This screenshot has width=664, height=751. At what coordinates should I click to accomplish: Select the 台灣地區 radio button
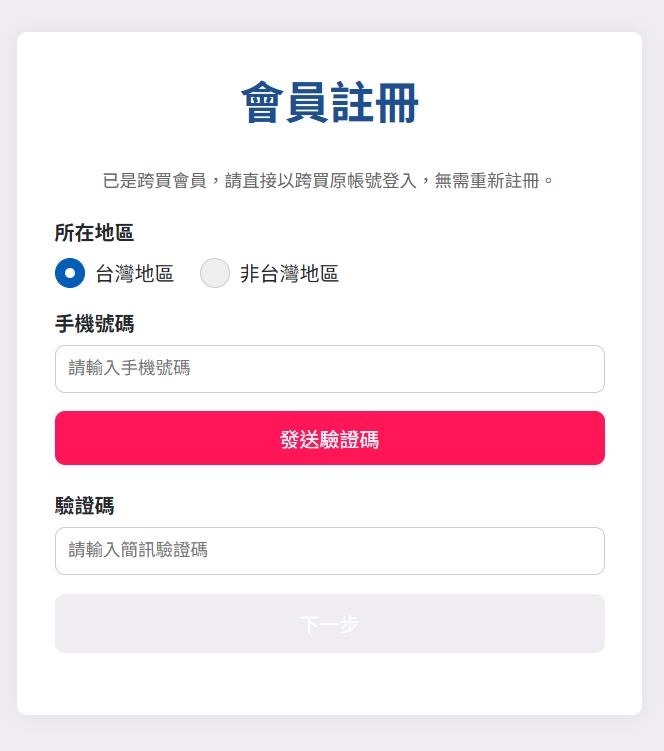point(70,273)
